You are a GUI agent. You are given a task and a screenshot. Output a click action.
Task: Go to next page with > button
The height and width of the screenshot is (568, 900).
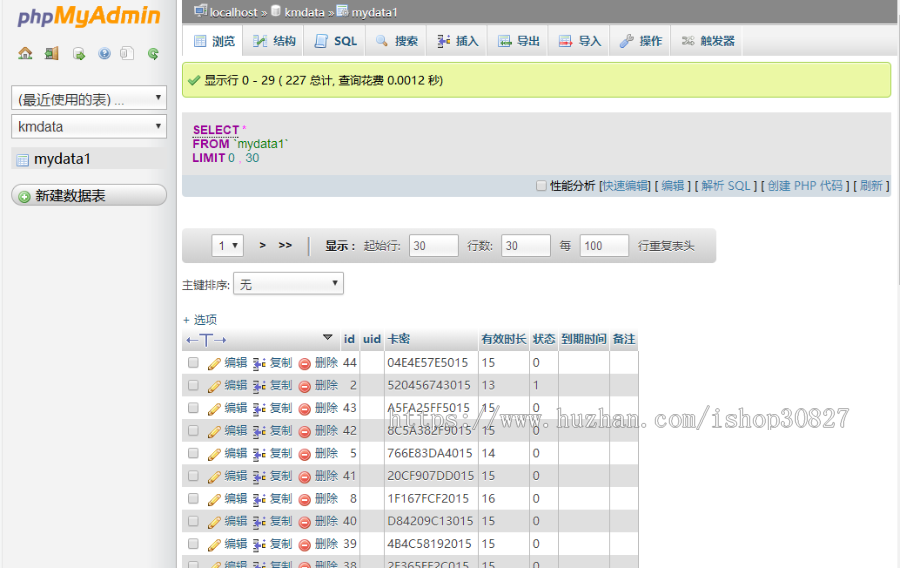click(x=262, y=245)
